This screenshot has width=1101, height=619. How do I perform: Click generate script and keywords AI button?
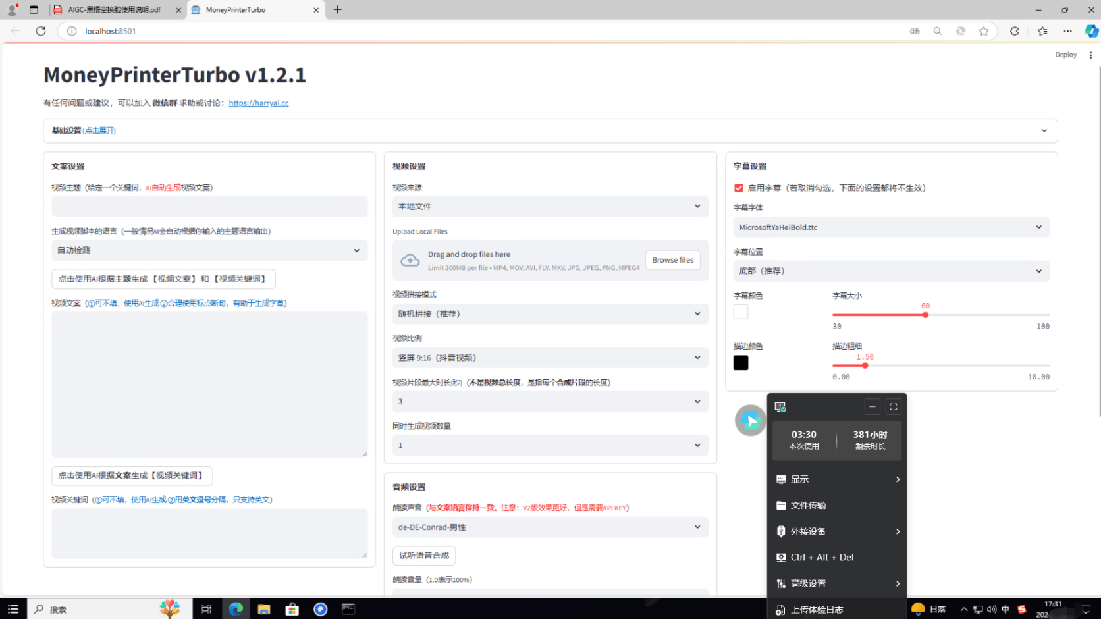[x=163, y=279]
